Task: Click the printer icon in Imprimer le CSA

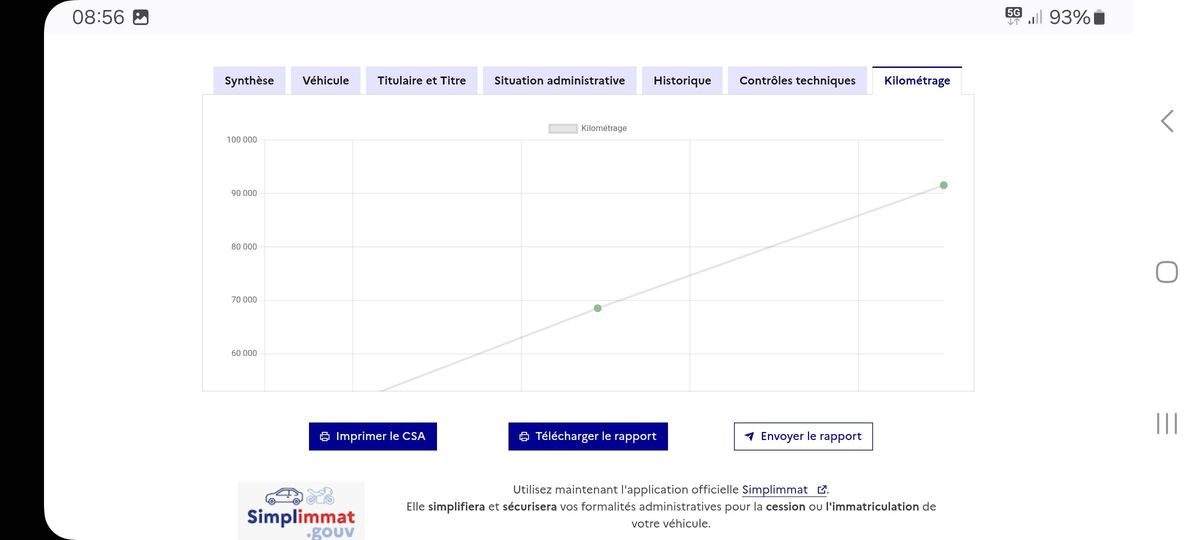Action: point(325,437)
